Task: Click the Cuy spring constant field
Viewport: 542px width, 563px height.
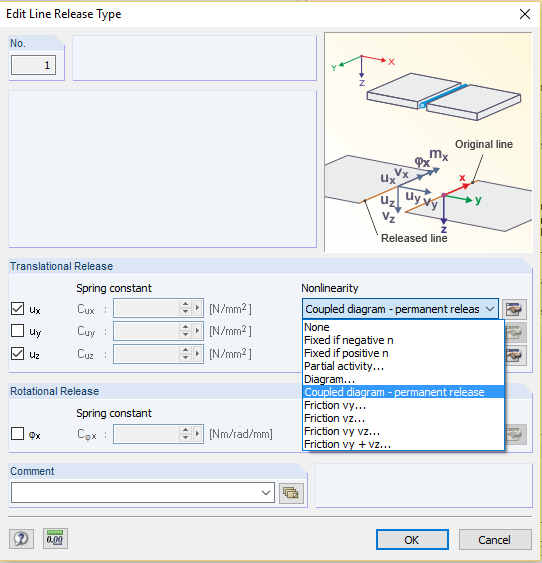Action: pos(146,331)
